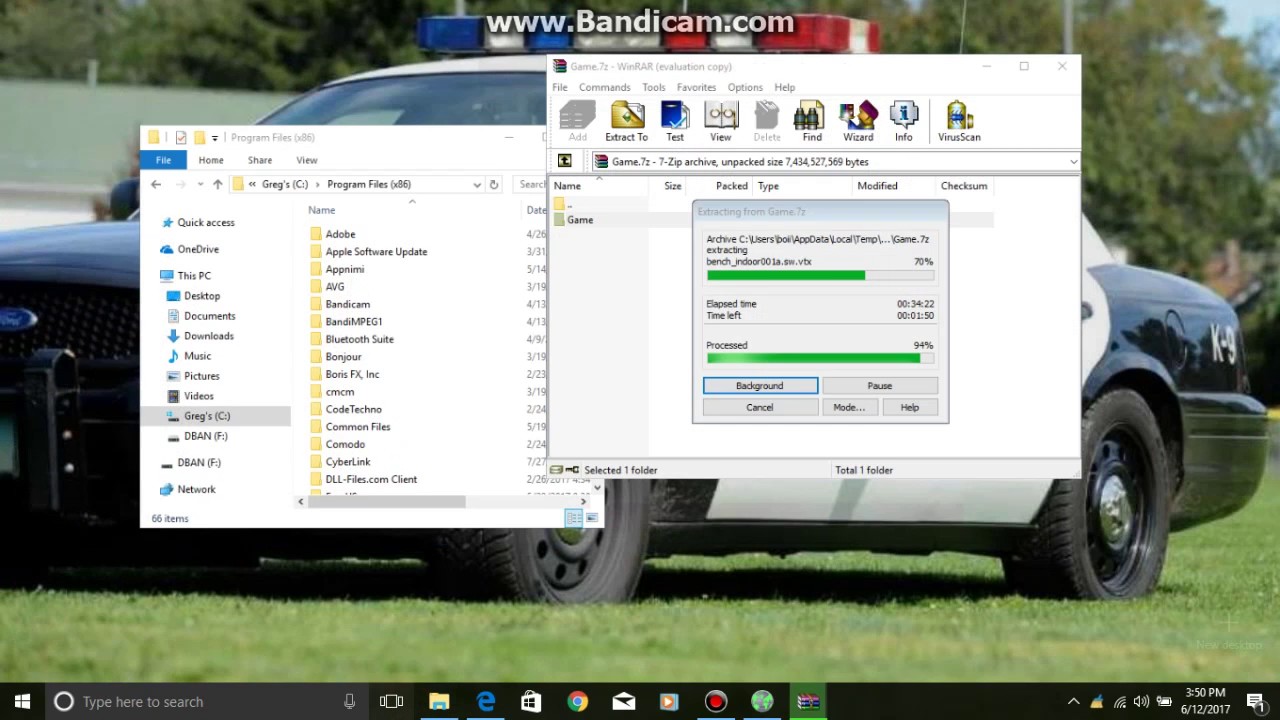Open the Mail app on taskbar
Image resolution: width=1280 pixels, height=720 pixels.
[624, 702]
